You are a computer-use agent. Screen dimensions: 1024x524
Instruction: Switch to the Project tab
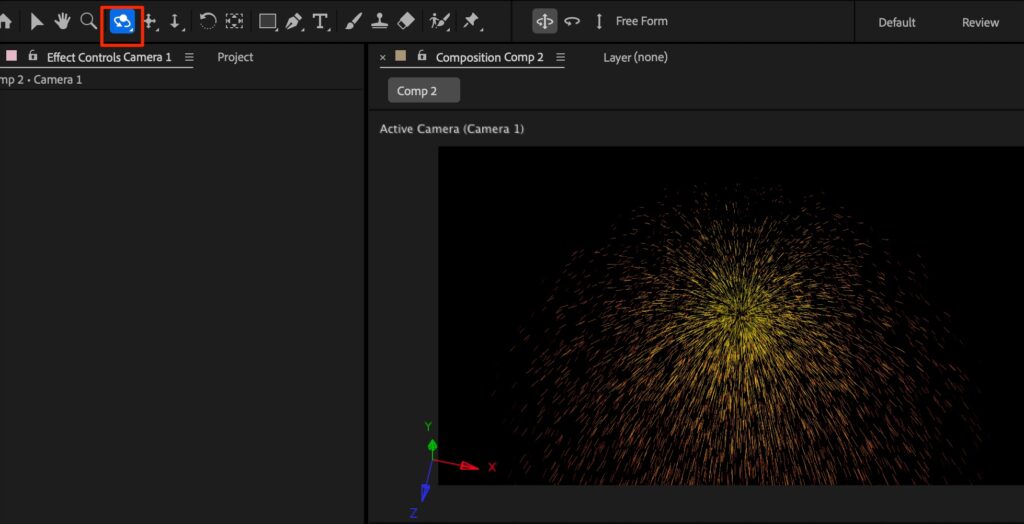235,57
